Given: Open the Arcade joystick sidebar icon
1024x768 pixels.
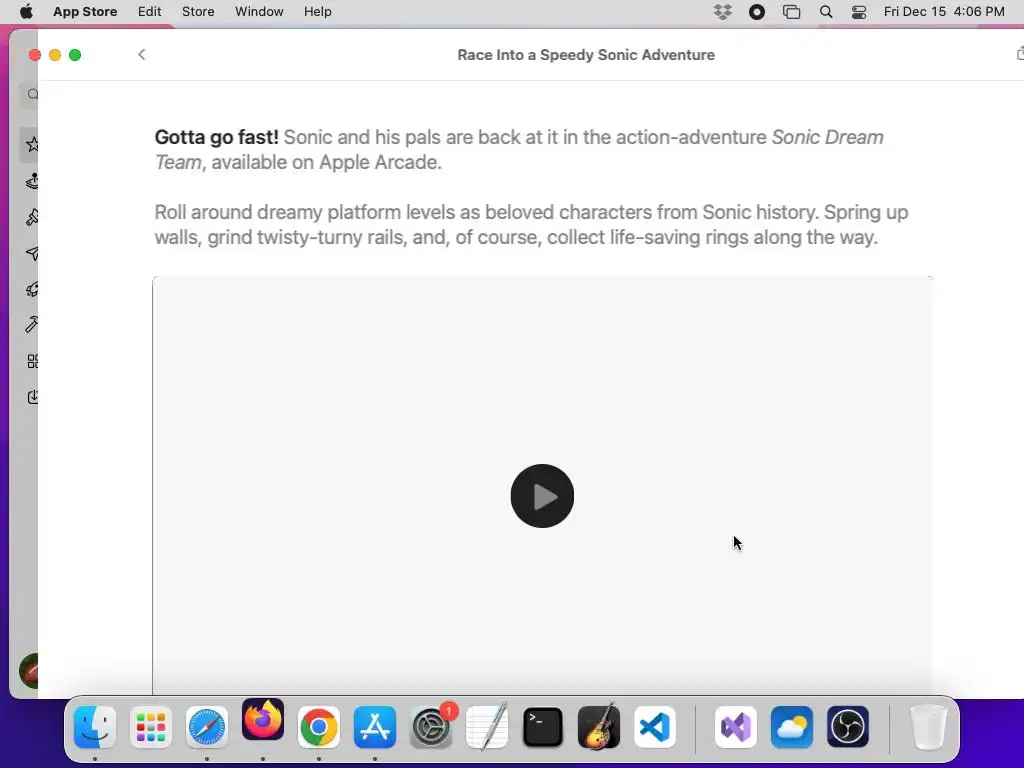Looking at the screenshot, I should click(32, 181).
